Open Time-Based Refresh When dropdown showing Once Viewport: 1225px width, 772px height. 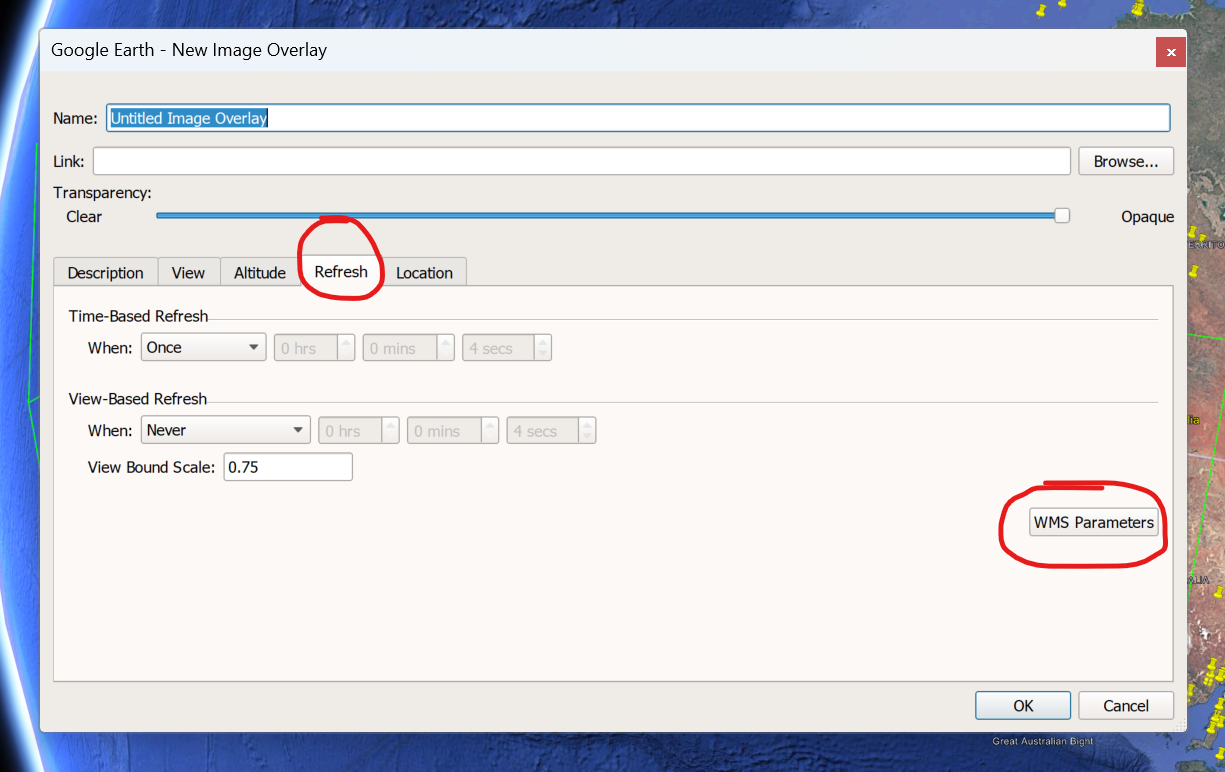203,348
